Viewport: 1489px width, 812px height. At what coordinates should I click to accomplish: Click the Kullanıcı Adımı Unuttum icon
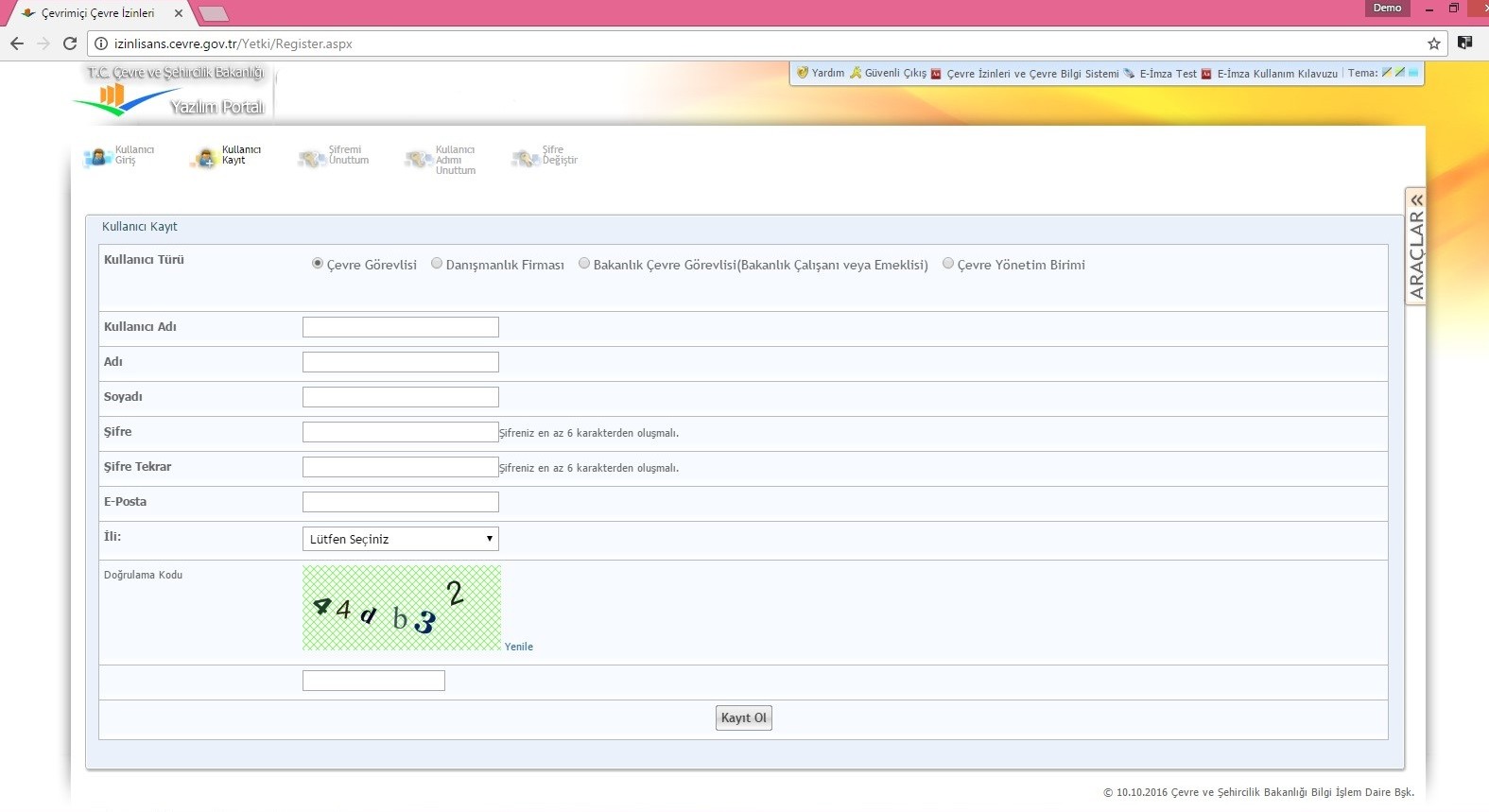(418, 159)
